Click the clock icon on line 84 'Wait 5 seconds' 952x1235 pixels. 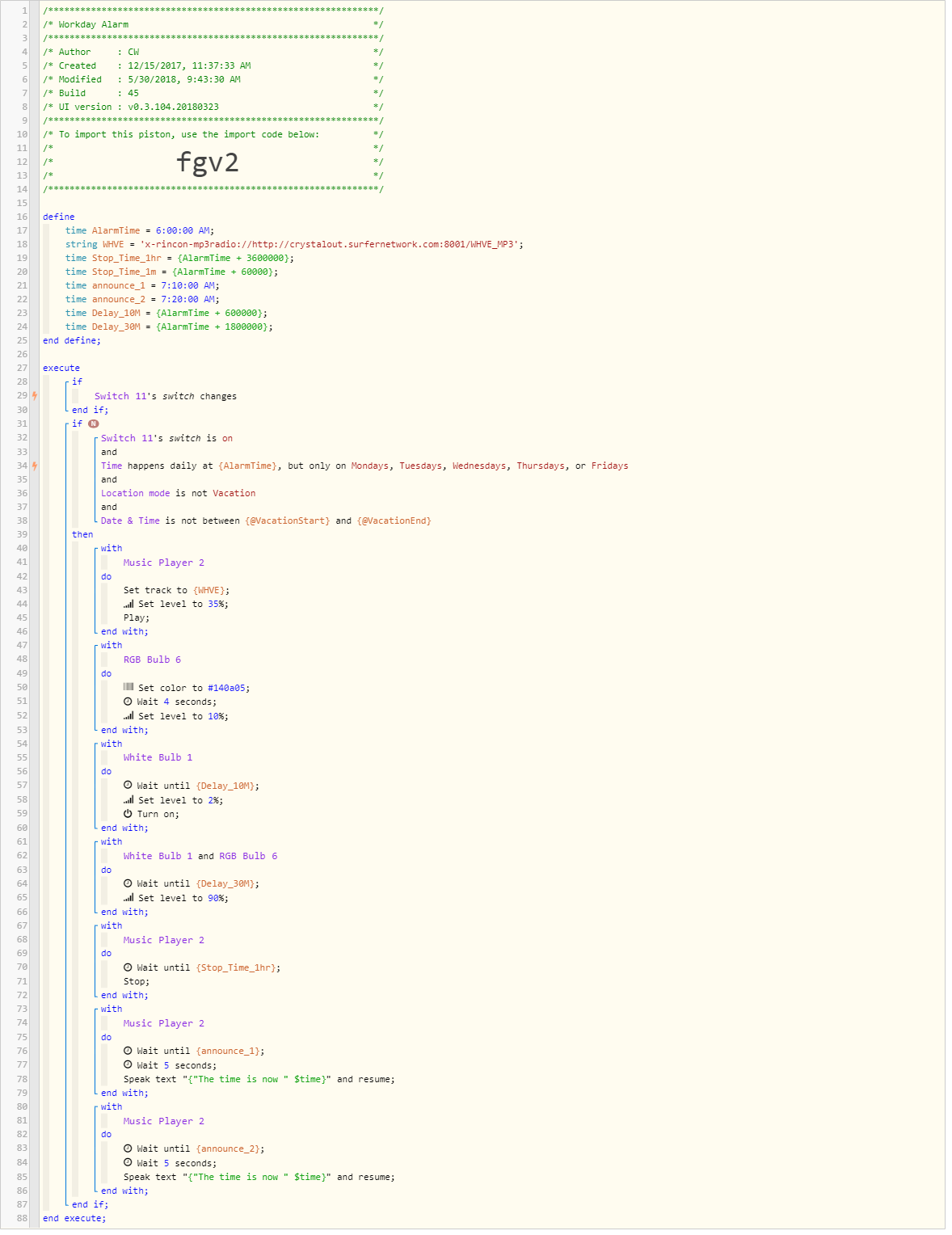click(128, 1163)
